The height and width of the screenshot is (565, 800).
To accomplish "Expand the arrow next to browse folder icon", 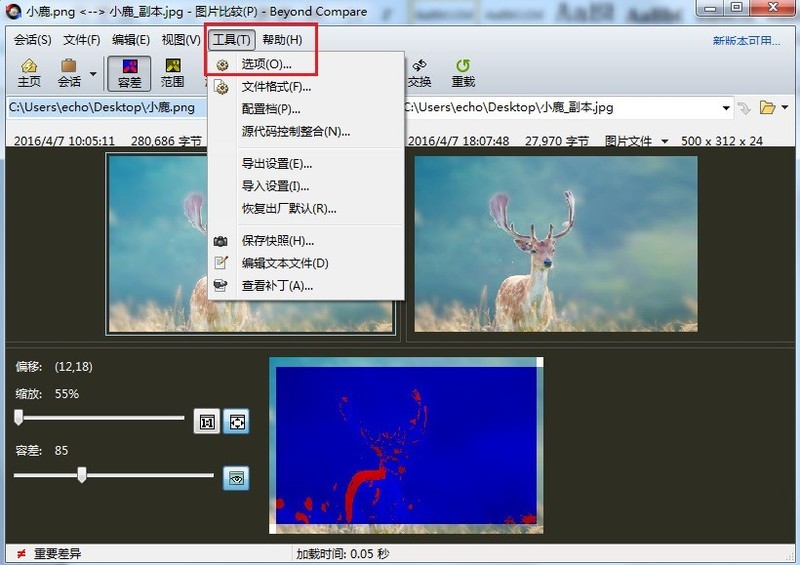I will (785, 107).
